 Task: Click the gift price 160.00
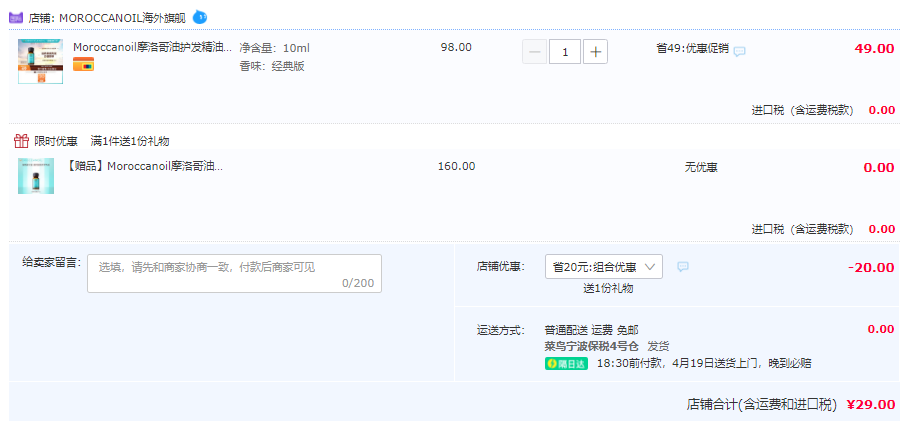coord(456,167)
